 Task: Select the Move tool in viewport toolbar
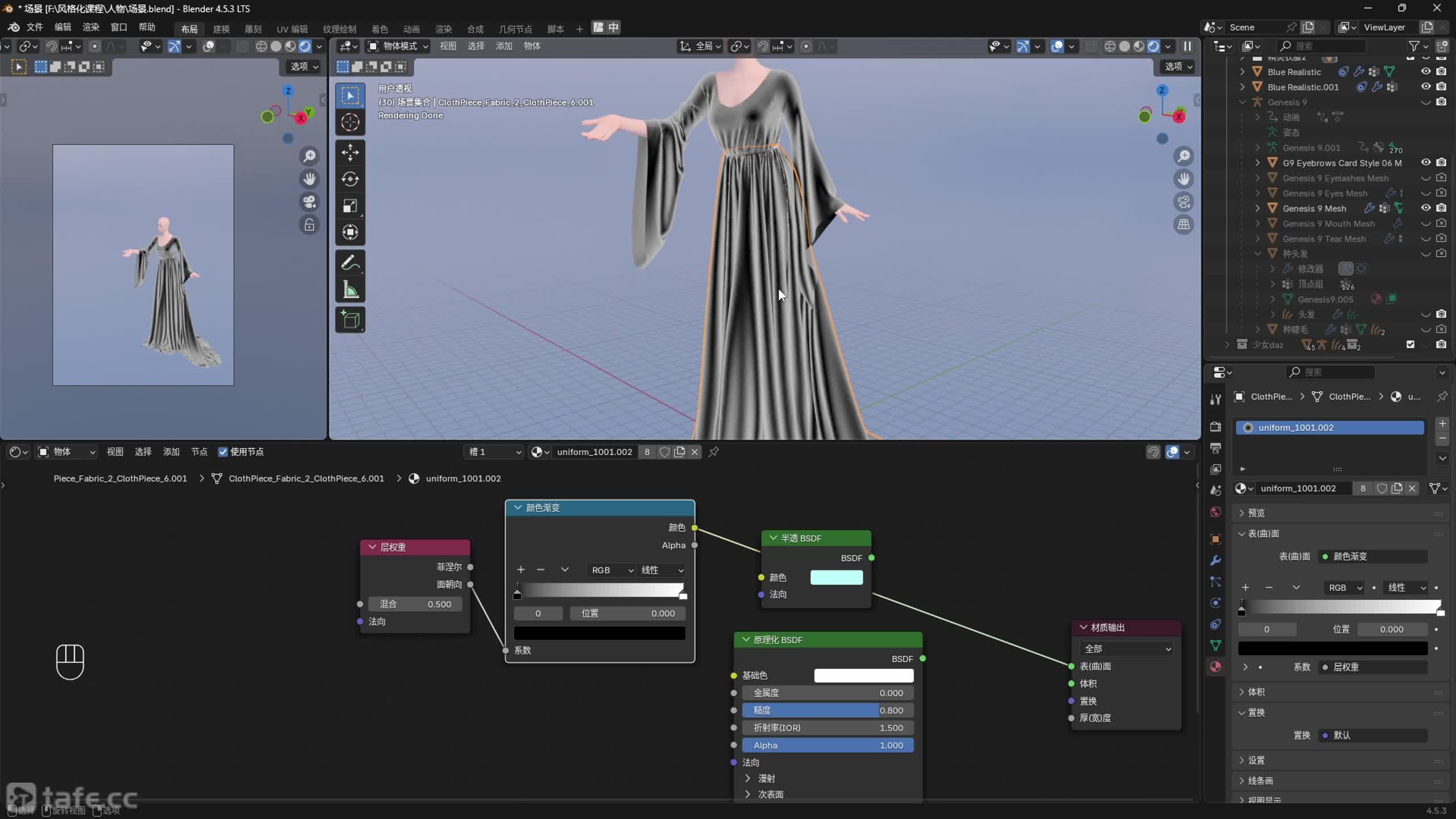350,152
